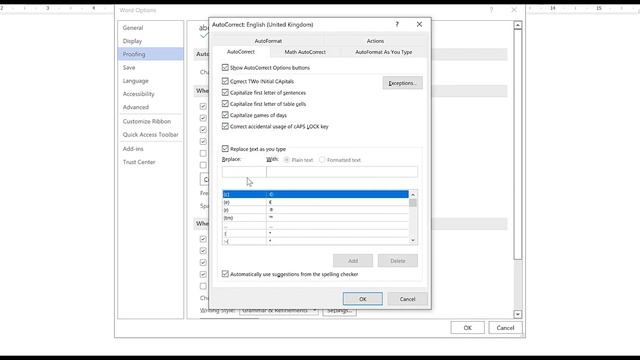Close the AutoCorrect dialog with X

tap(419, 24)
